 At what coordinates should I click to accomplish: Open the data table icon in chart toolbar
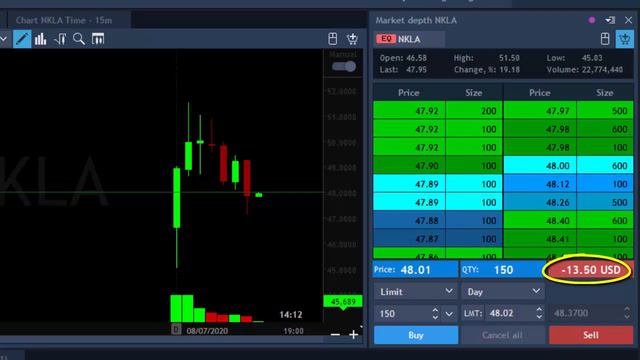point(98,39)
